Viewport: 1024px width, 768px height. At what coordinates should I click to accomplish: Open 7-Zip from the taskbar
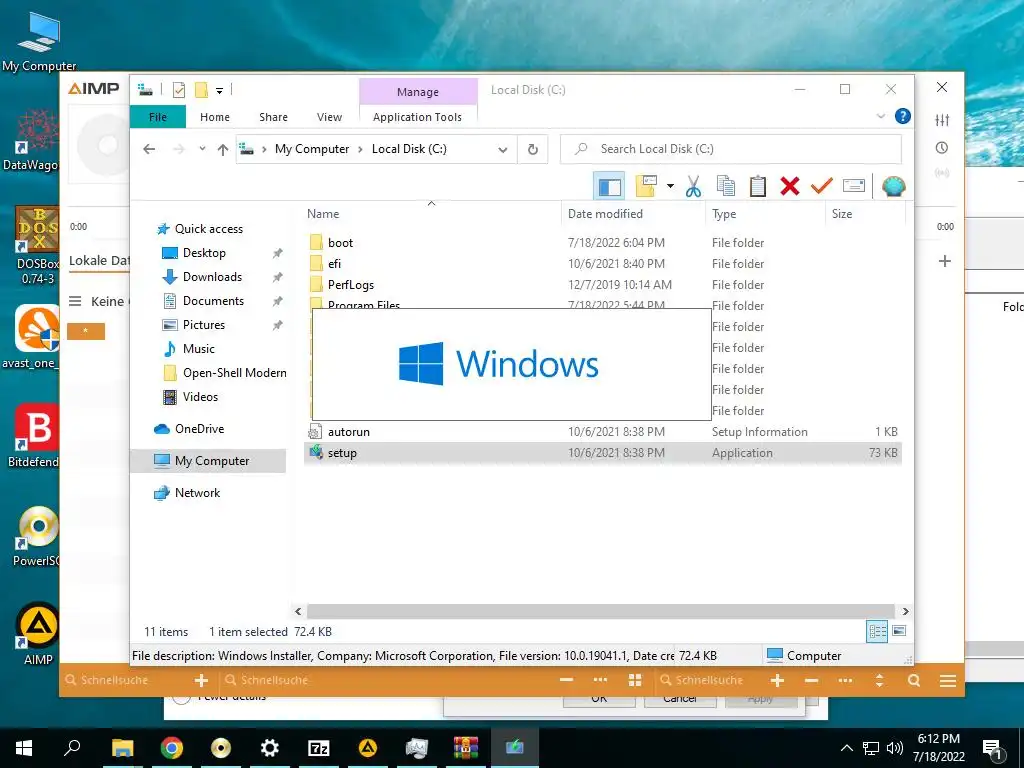click(x=319, y=748)
